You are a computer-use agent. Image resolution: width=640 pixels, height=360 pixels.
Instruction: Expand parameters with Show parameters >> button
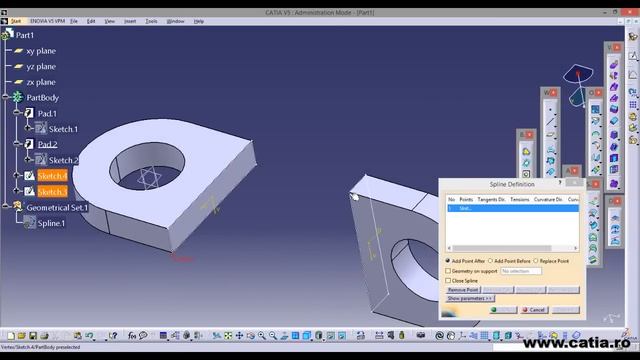(471, 298)
